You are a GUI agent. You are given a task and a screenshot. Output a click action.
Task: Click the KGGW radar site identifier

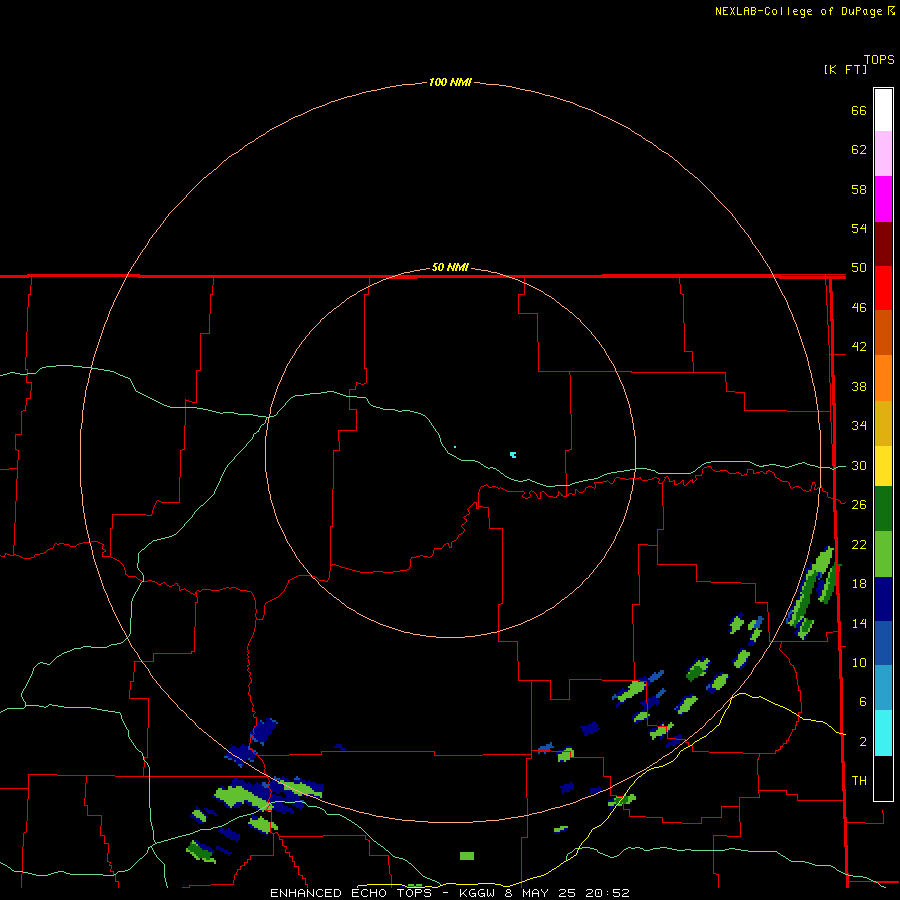[476, 893]
